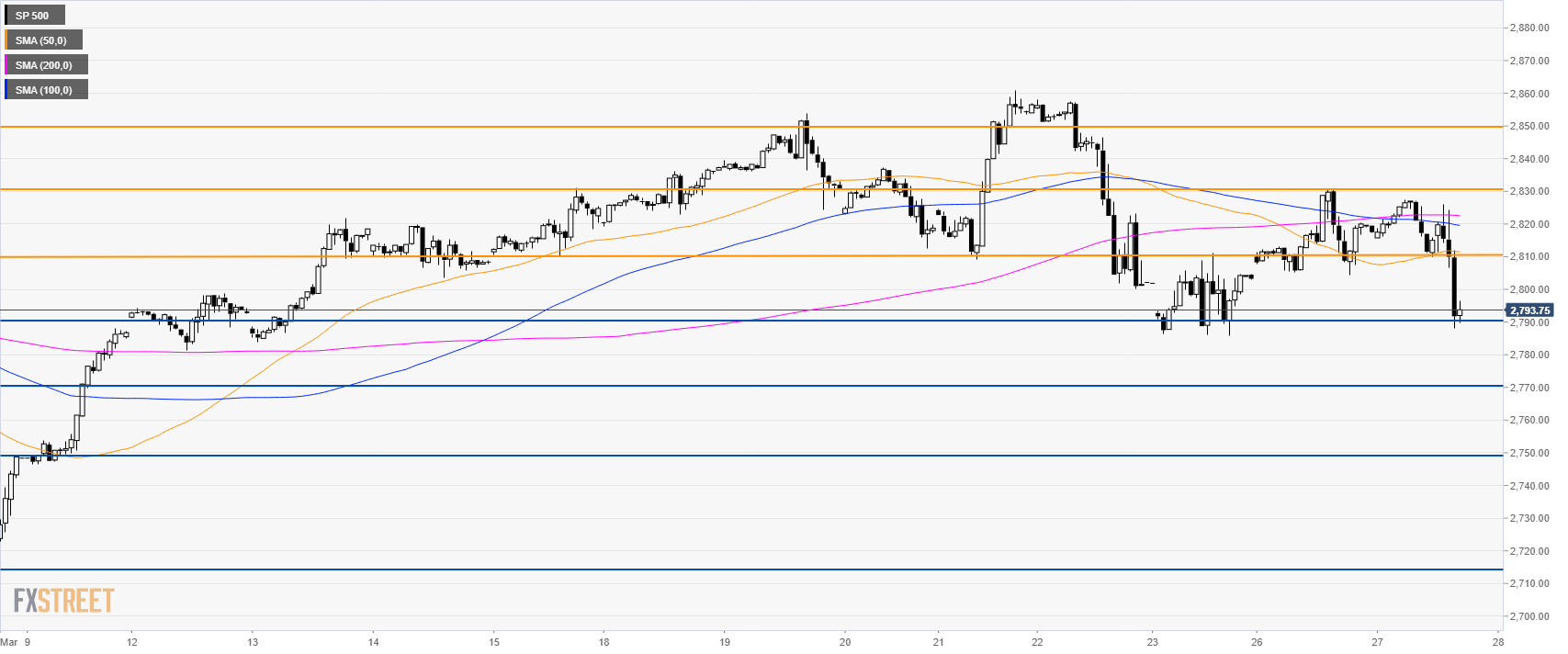The image size is (1568, 654).
Task: Click the current price tag 2,793.75
Action: click(1529, 310)
